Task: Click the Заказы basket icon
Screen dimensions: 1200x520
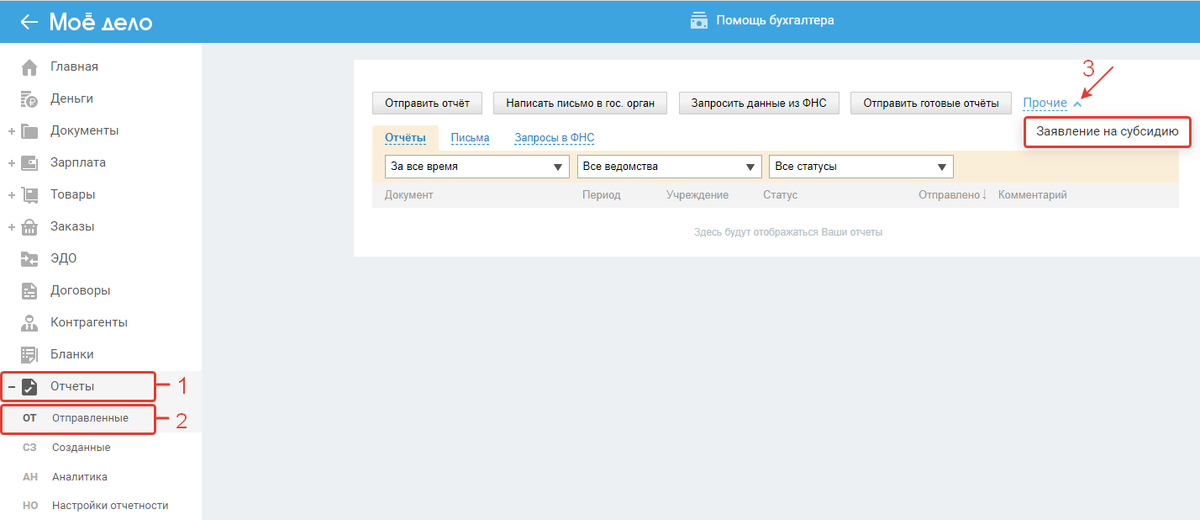Action: pyautogui.click(x=30, y=227)
